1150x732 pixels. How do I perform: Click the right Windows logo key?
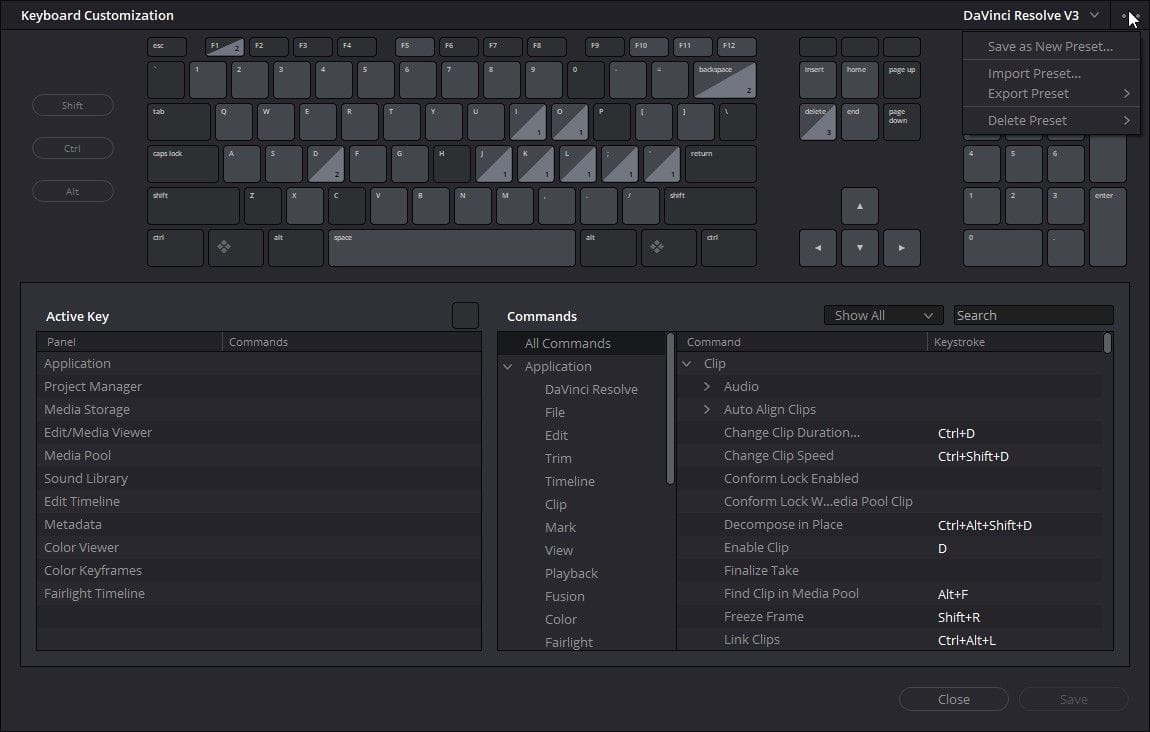668,248
